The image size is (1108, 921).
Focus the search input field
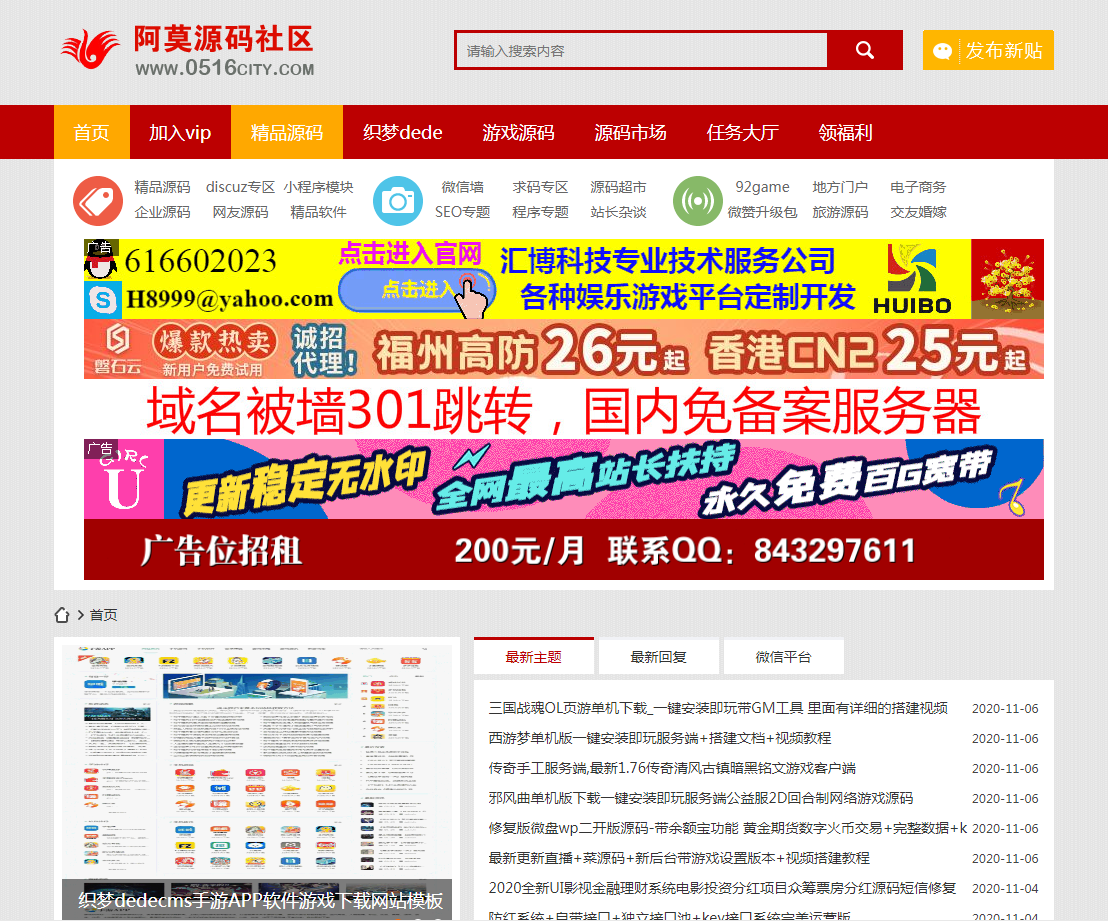(x=642, y=50)
